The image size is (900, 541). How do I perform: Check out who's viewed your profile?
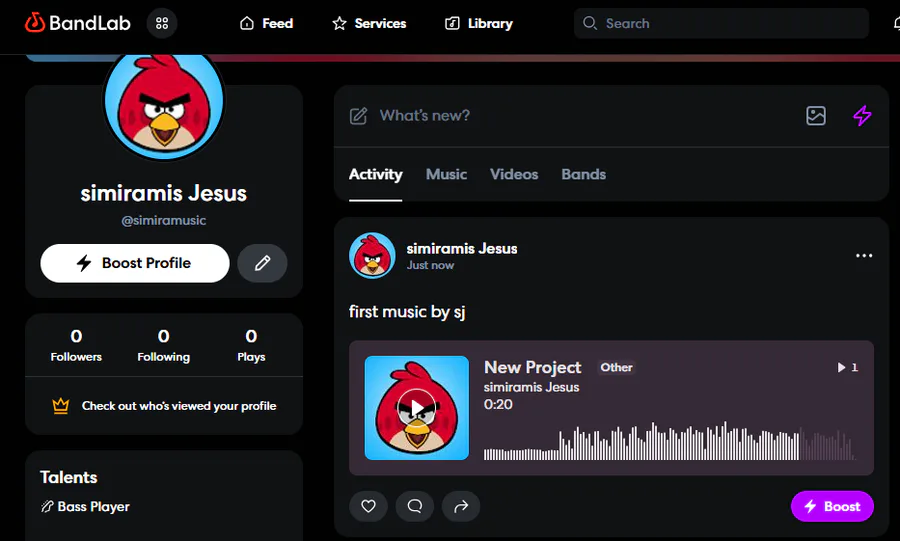[179, 406]
